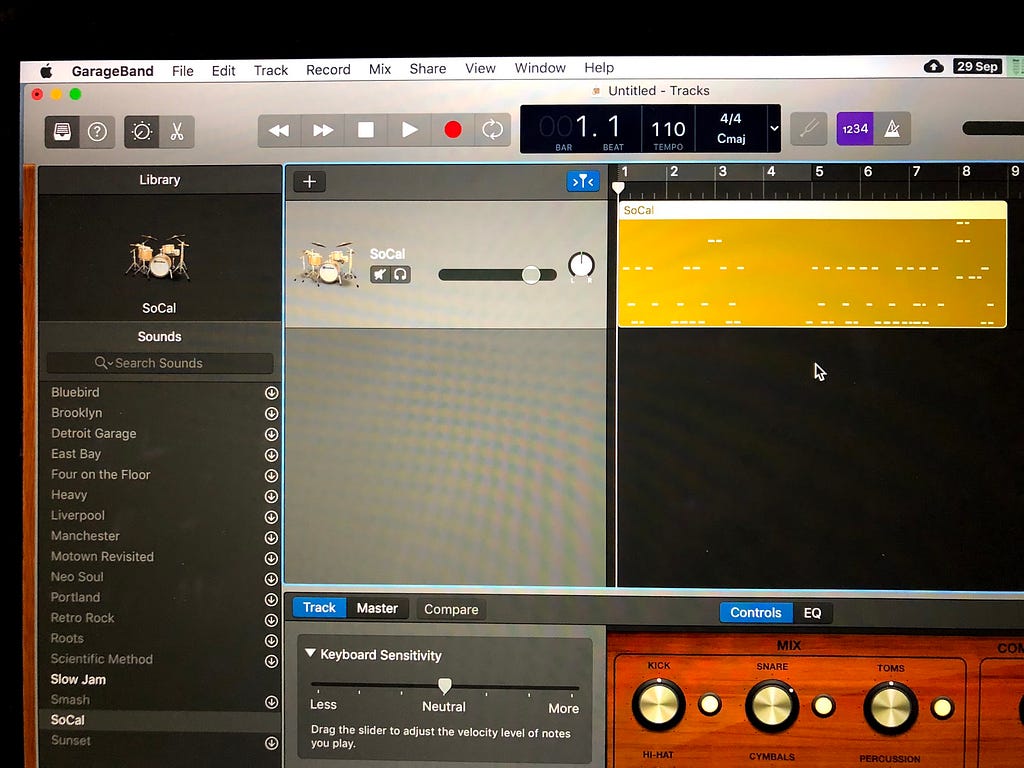Click the cloud upload menu bar icon
The width and height of the screenshot is (1024, 768).
pyautogui.click(x=934, y=66)
